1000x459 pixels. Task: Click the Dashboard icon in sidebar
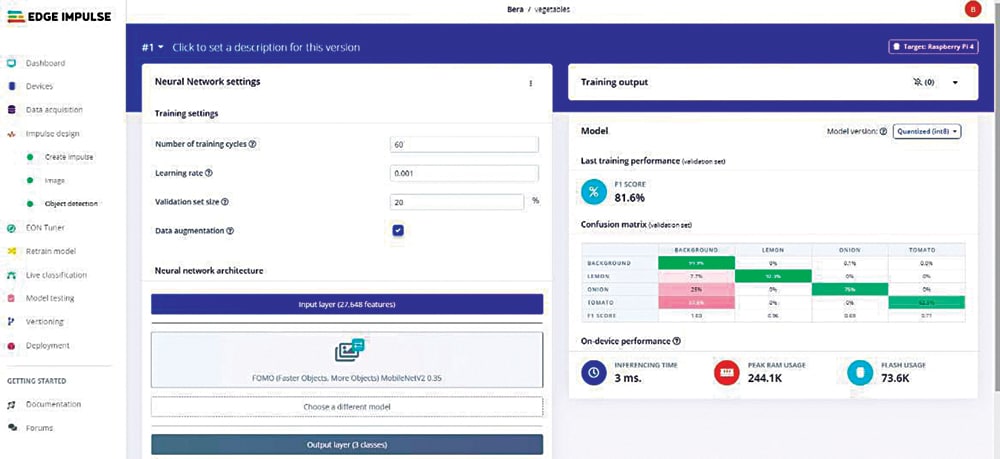point(11,63)
